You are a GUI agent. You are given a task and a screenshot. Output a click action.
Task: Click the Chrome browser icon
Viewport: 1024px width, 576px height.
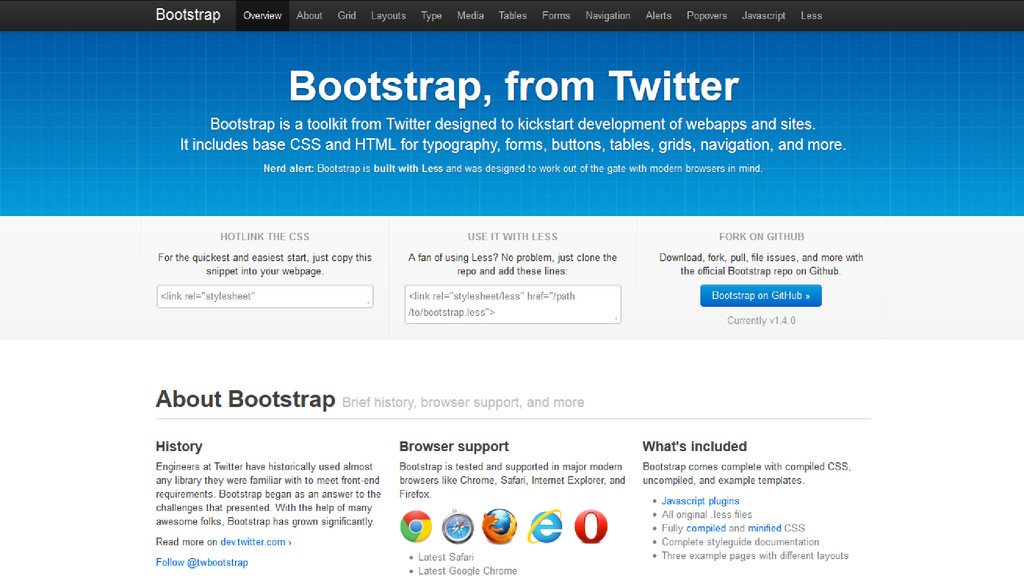(416, 526)
